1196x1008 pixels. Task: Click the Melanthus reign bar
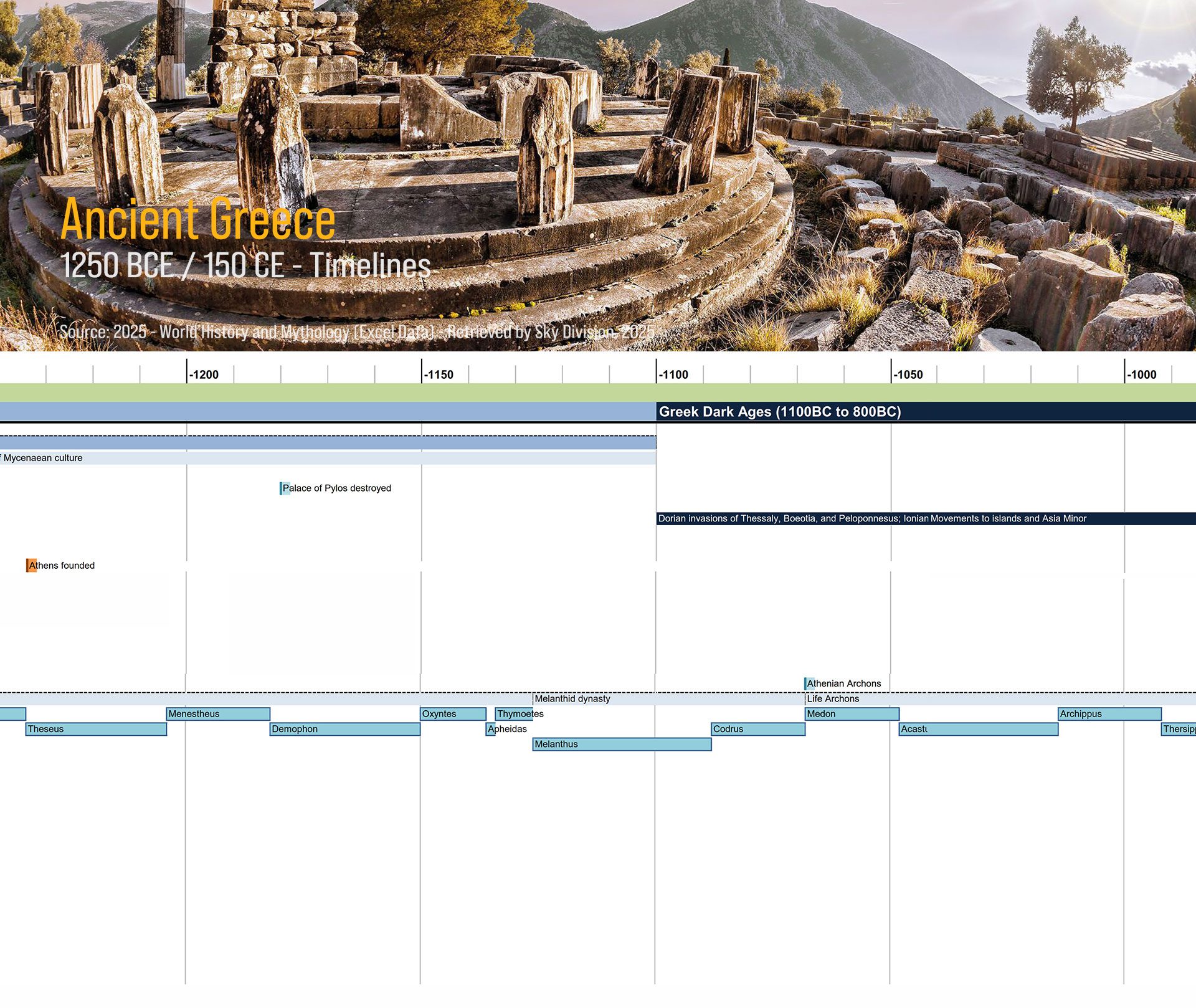(x=622, y=744)
